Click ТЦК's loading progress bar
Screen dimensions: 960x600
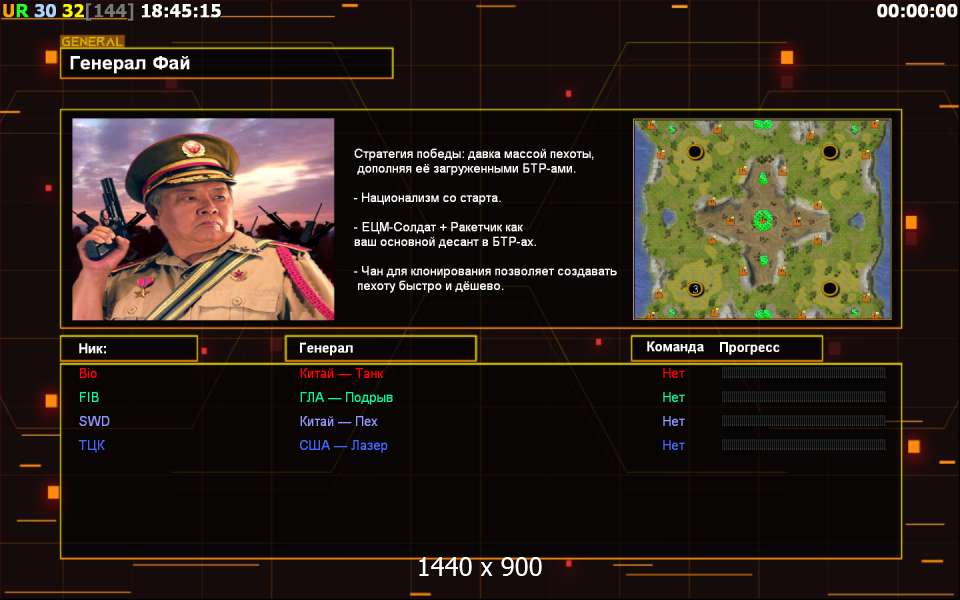click(x=804, y=444)
